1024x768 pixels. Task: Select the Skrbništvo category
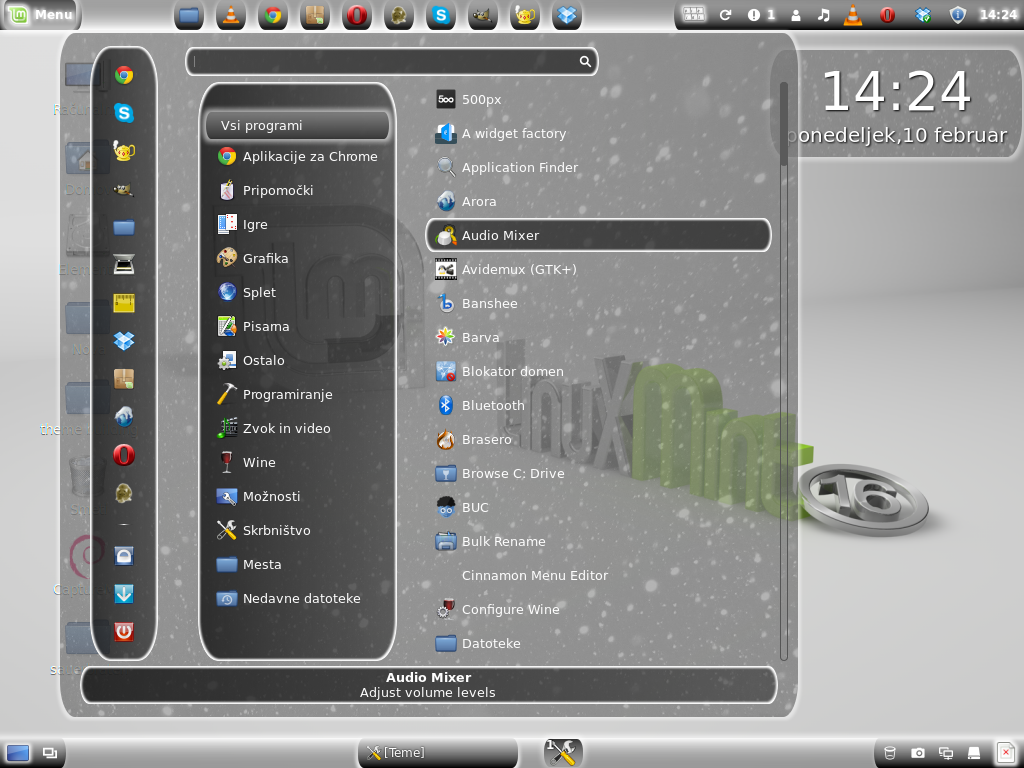click(x=298, y=530)
